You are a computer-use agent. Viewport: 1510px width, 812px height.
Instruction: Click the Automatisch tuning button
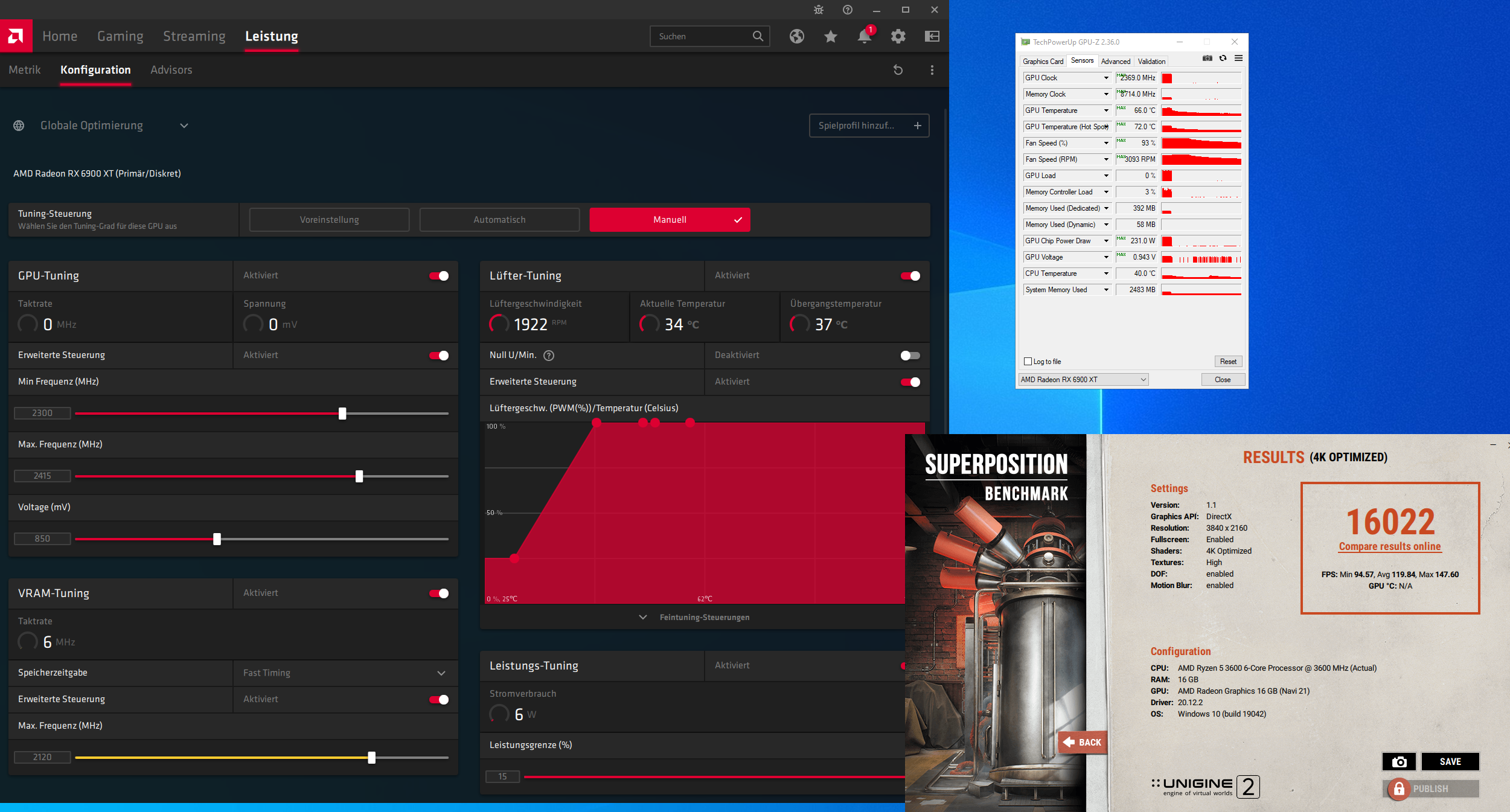point(499,220)
